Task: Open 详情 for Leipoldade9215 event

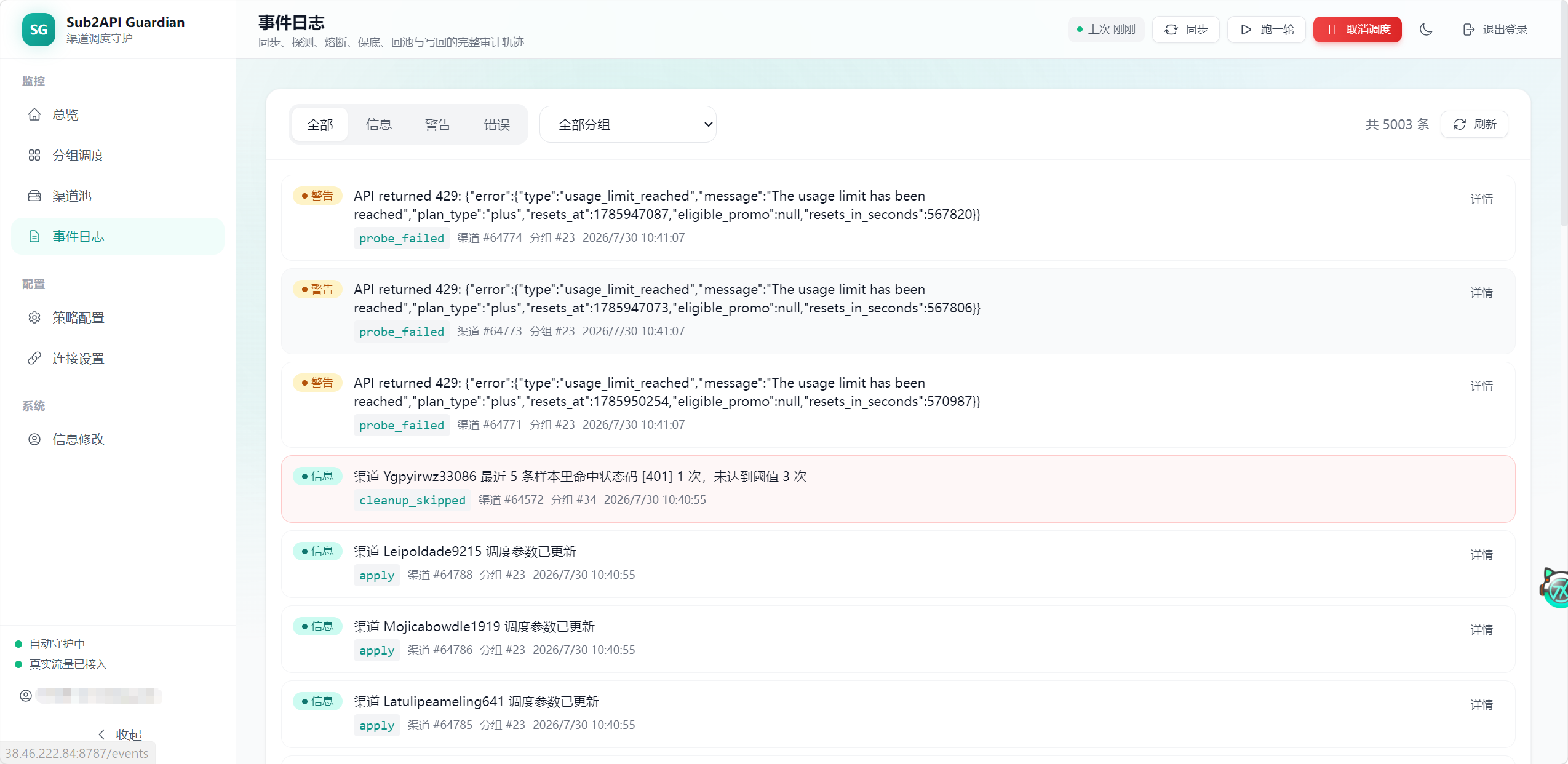Action: coord(1482,554)
